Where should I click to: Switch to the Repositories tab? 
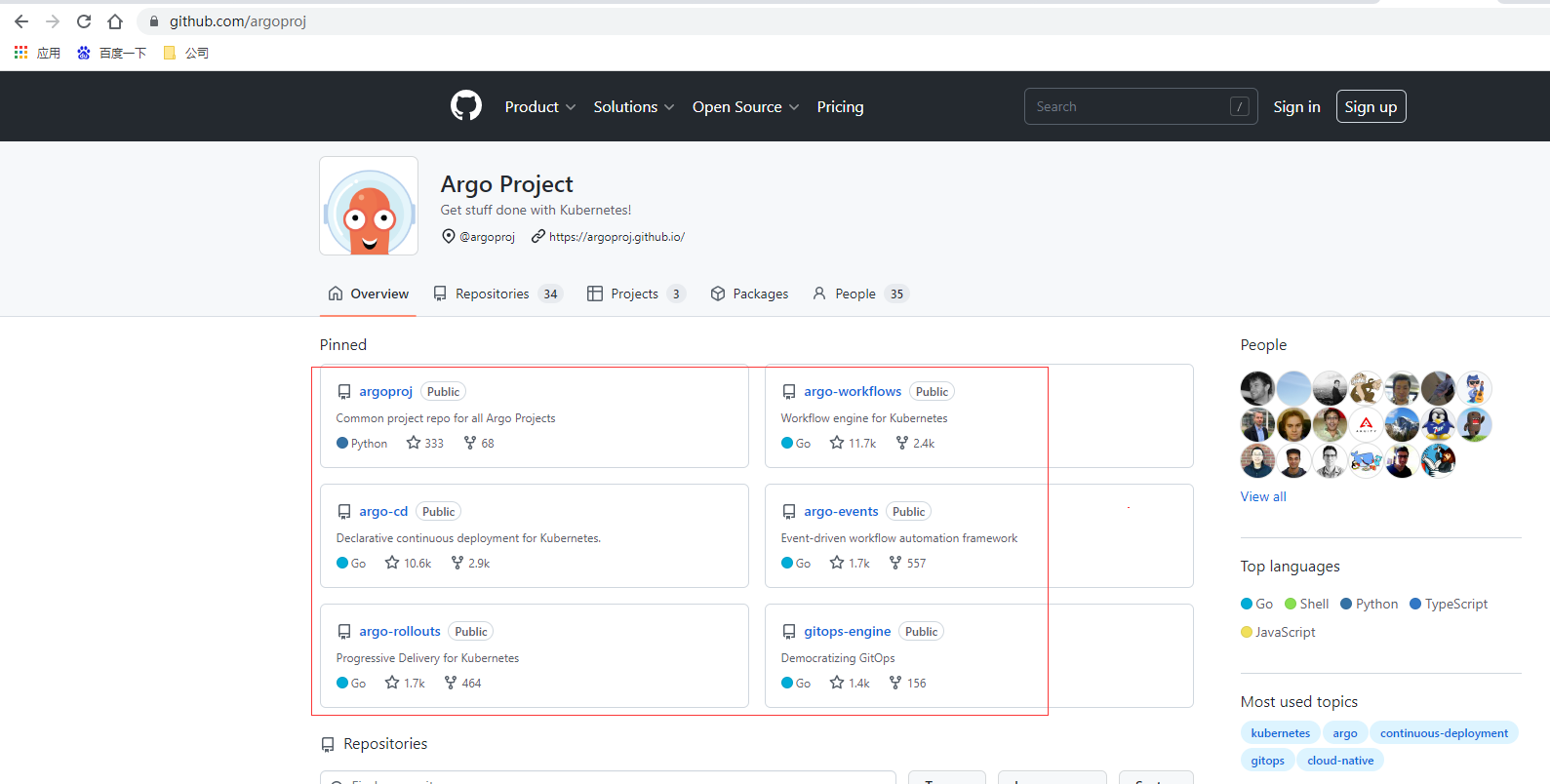(x=498, y=294)
